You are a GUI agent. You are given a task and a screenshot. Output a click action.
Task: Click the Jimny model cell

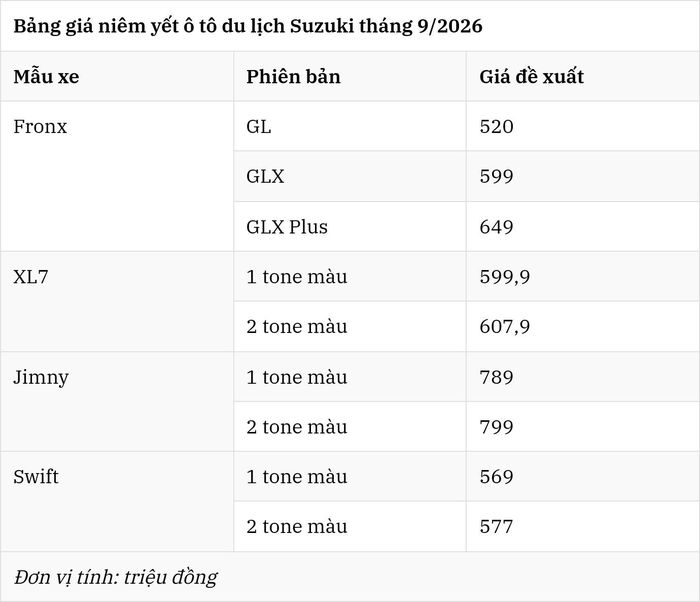[117, 401]
